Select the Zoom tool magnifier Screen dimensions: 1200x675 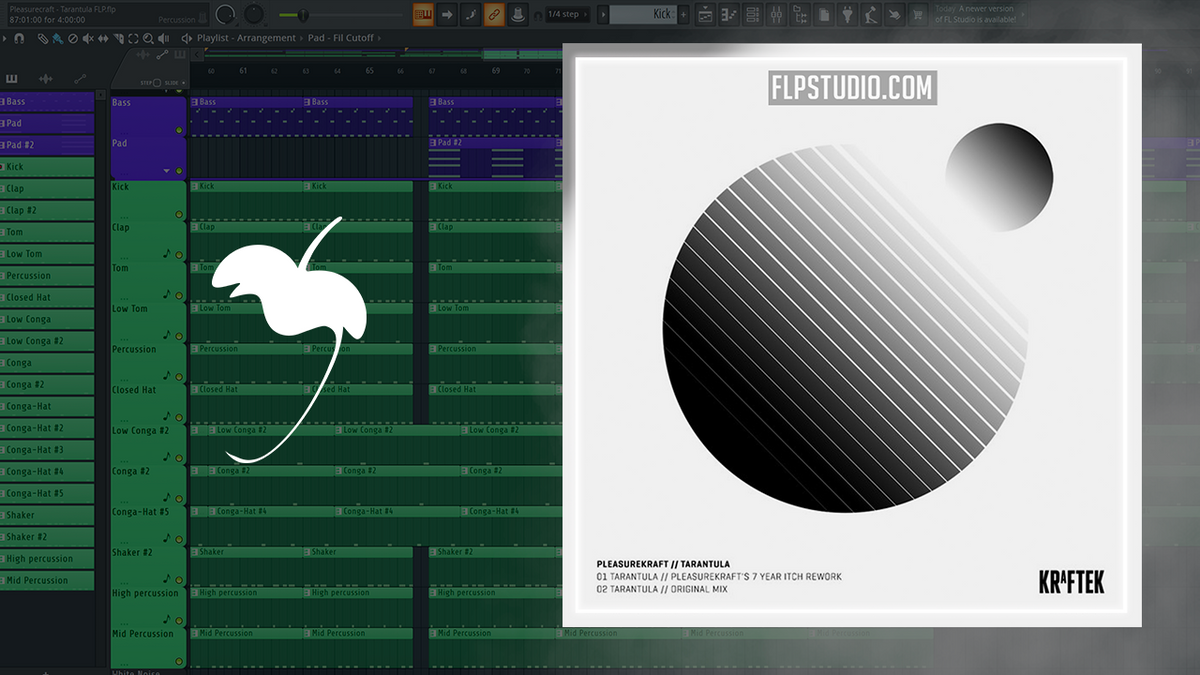[148, 39]
